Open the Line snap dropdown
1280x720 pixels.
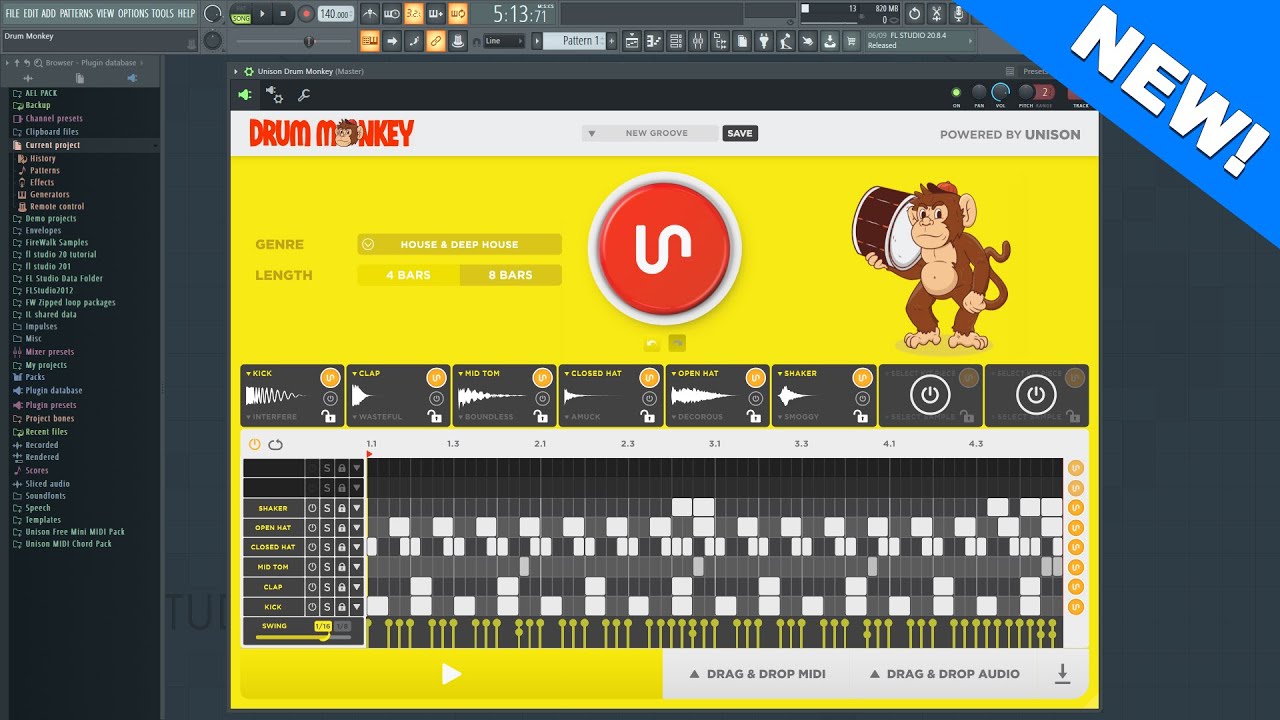click(x=503, y=41)
